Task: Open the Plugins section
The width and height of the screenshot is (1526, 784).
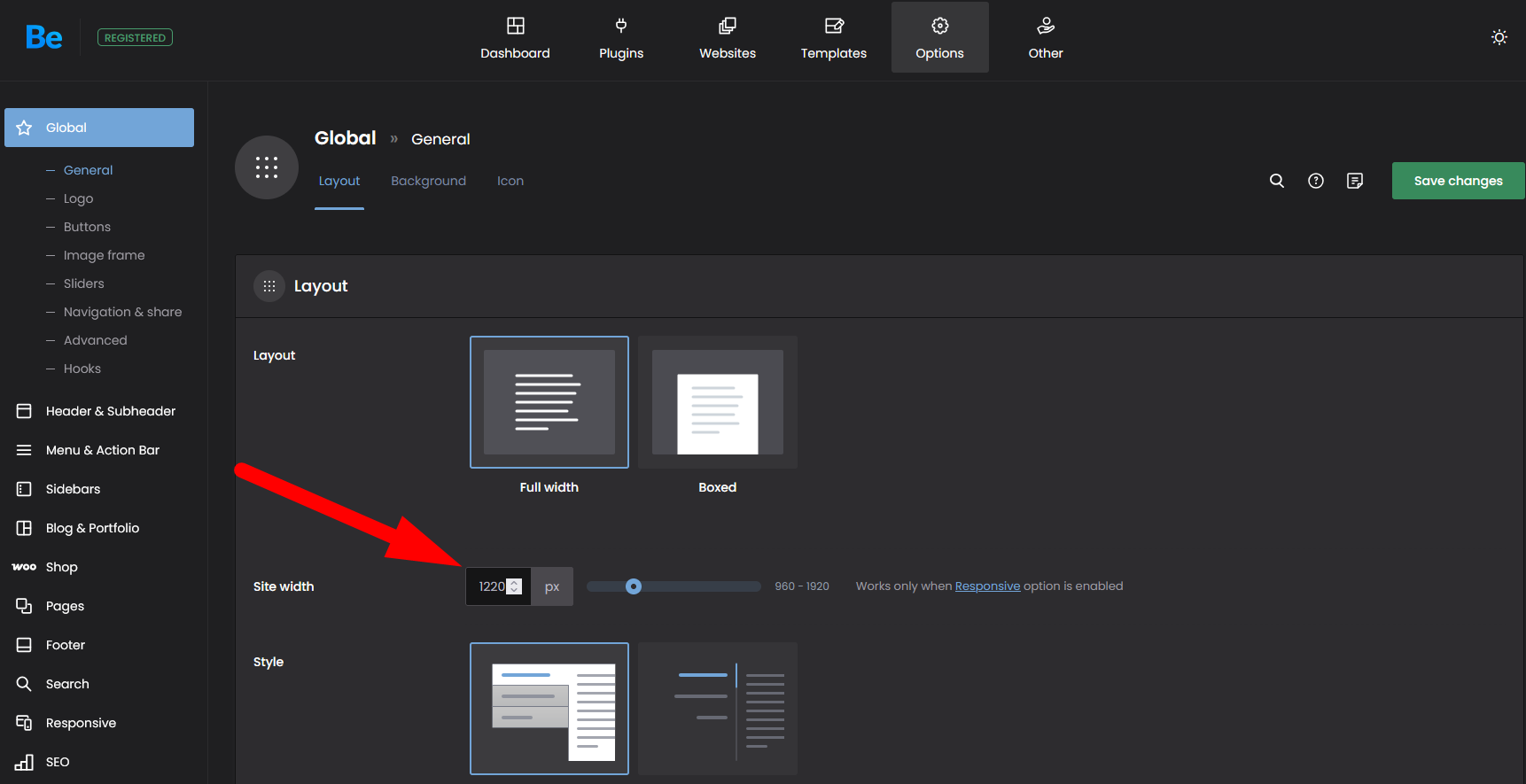Action: pyautogui.click(x=620, y=38)
